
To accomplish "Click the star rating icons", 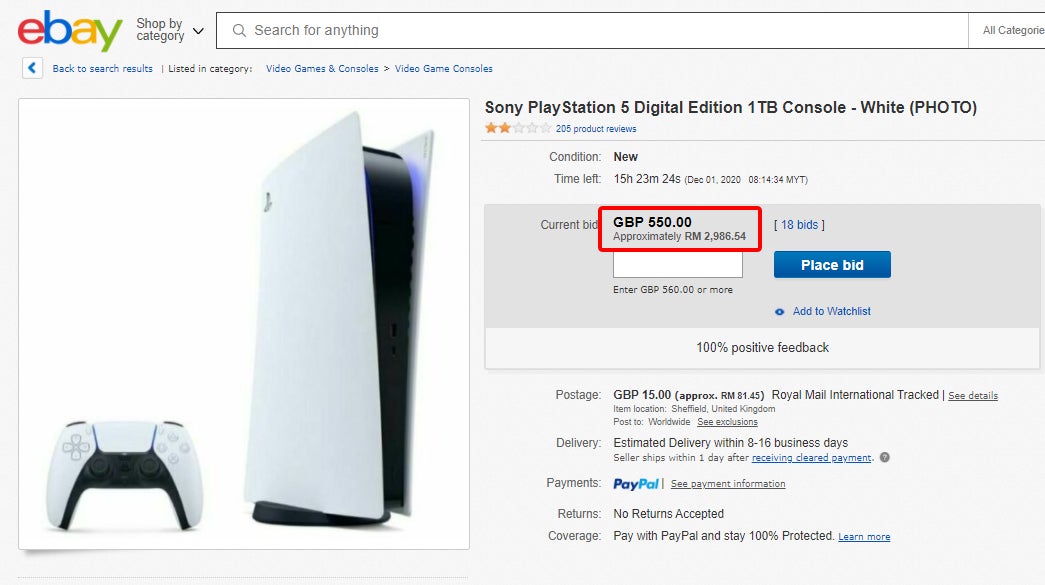I will [517, 128].
